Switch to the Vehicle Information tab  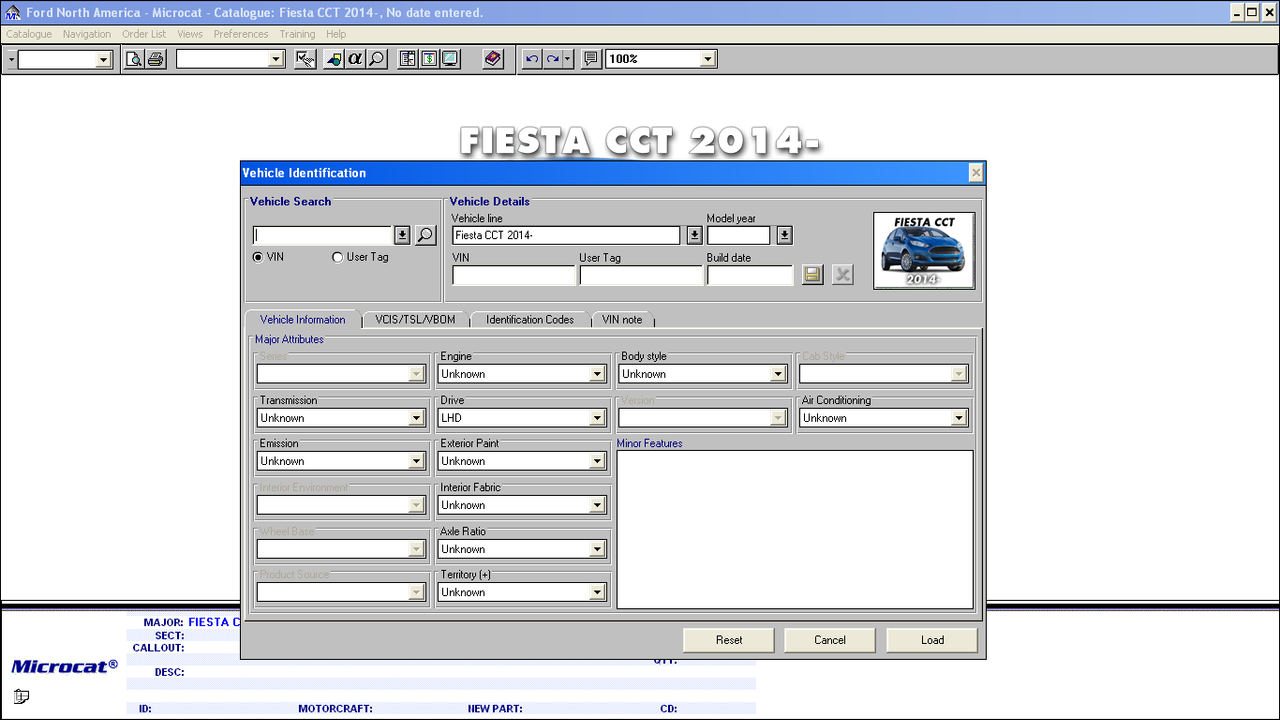coord(303,320)
